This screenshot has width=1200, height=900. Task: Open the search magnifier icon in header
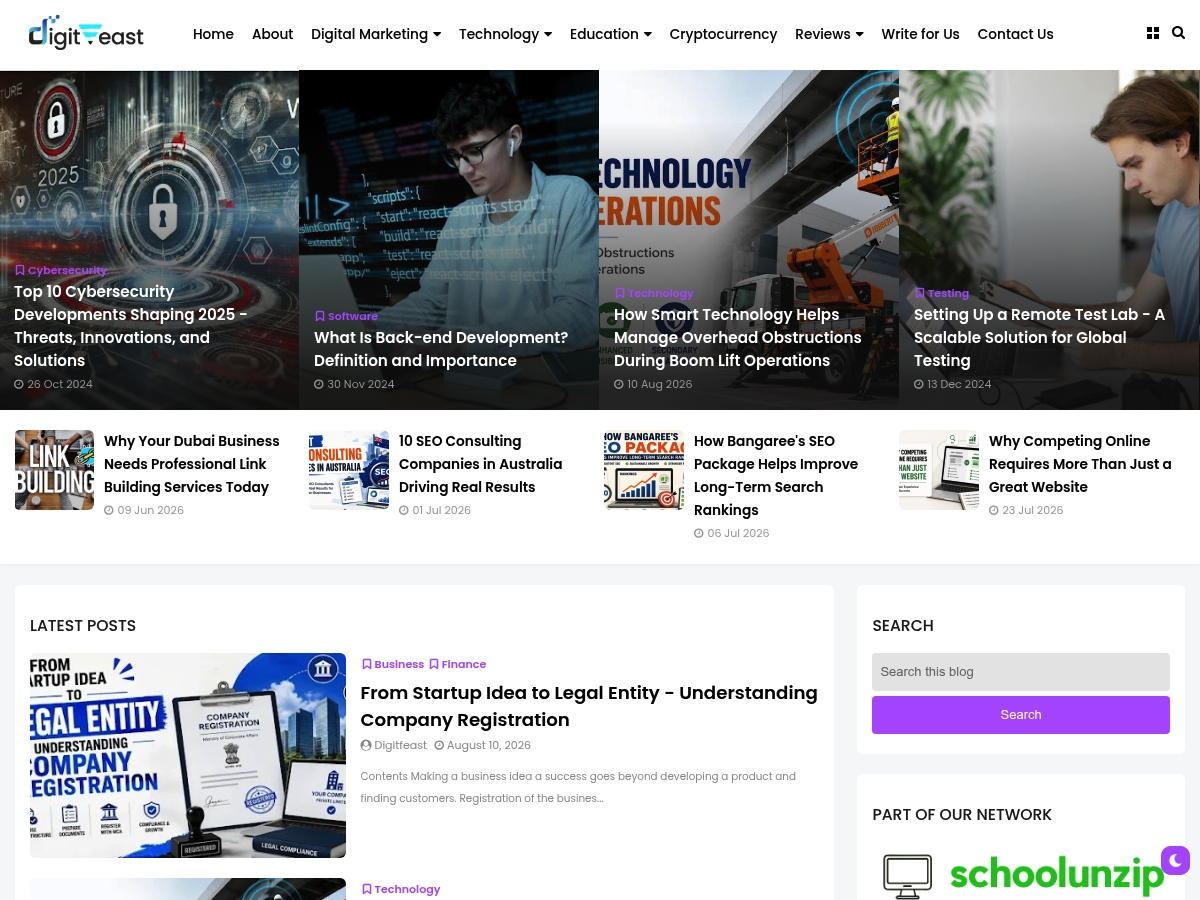coord(1178,33)
